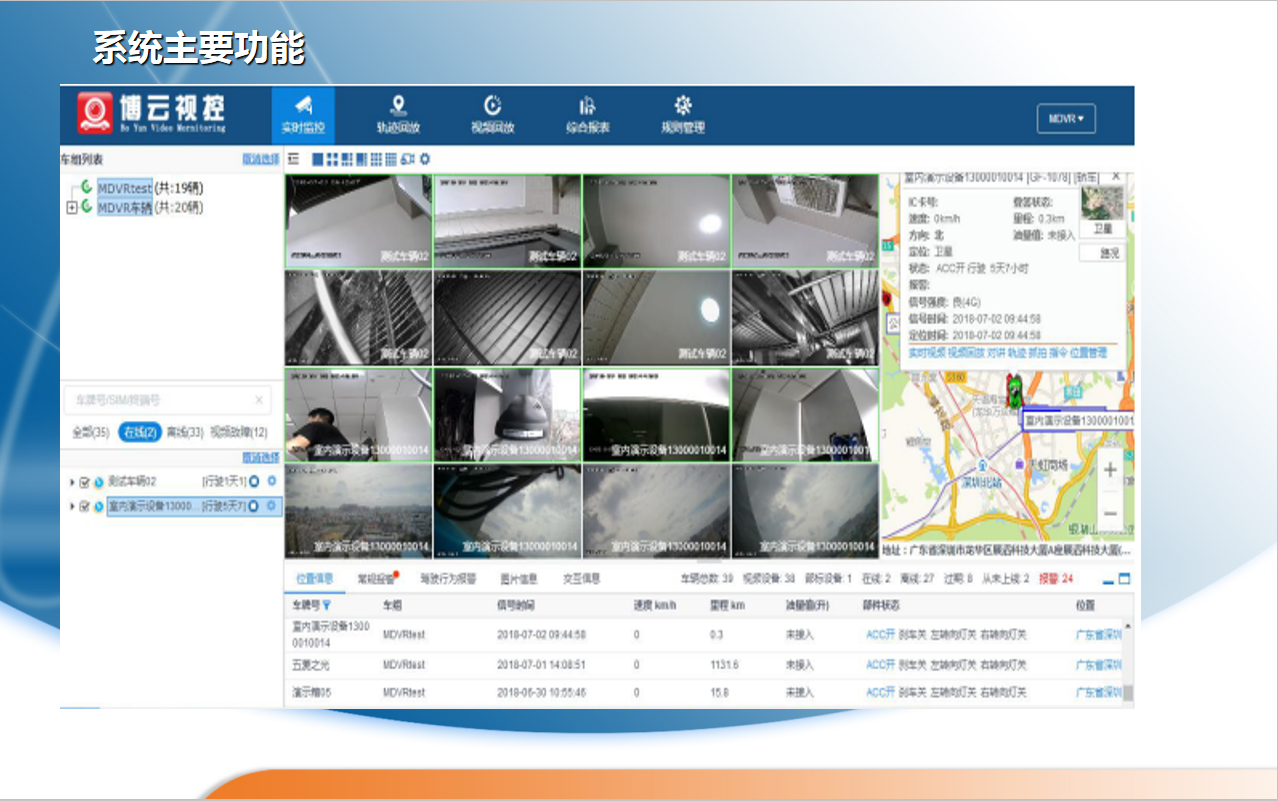This screenshot has width=1278, height=801.
Task: Open the 规则管理 rule management tab
Action: click(683, 115)
